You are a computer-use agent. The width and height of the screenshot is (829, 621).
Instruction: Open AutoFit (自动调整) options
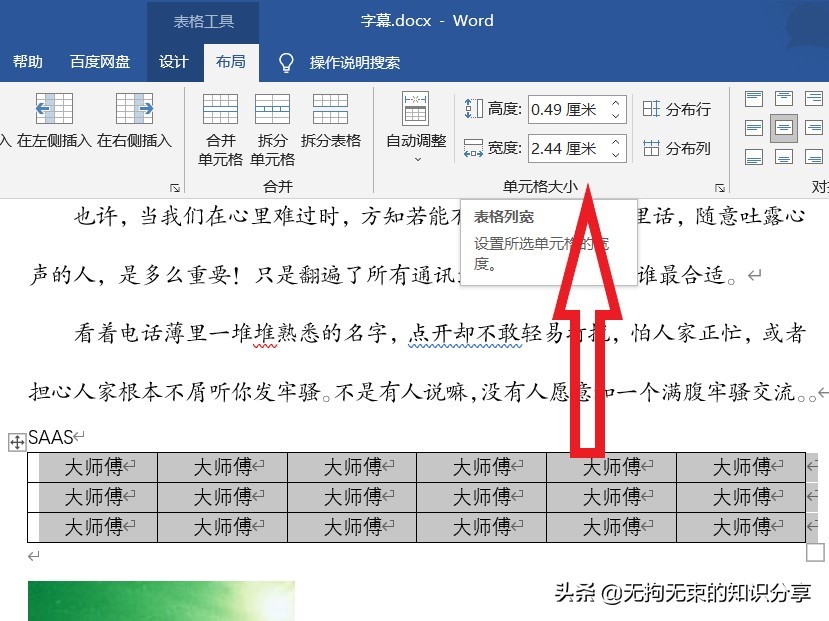point(414,125)
